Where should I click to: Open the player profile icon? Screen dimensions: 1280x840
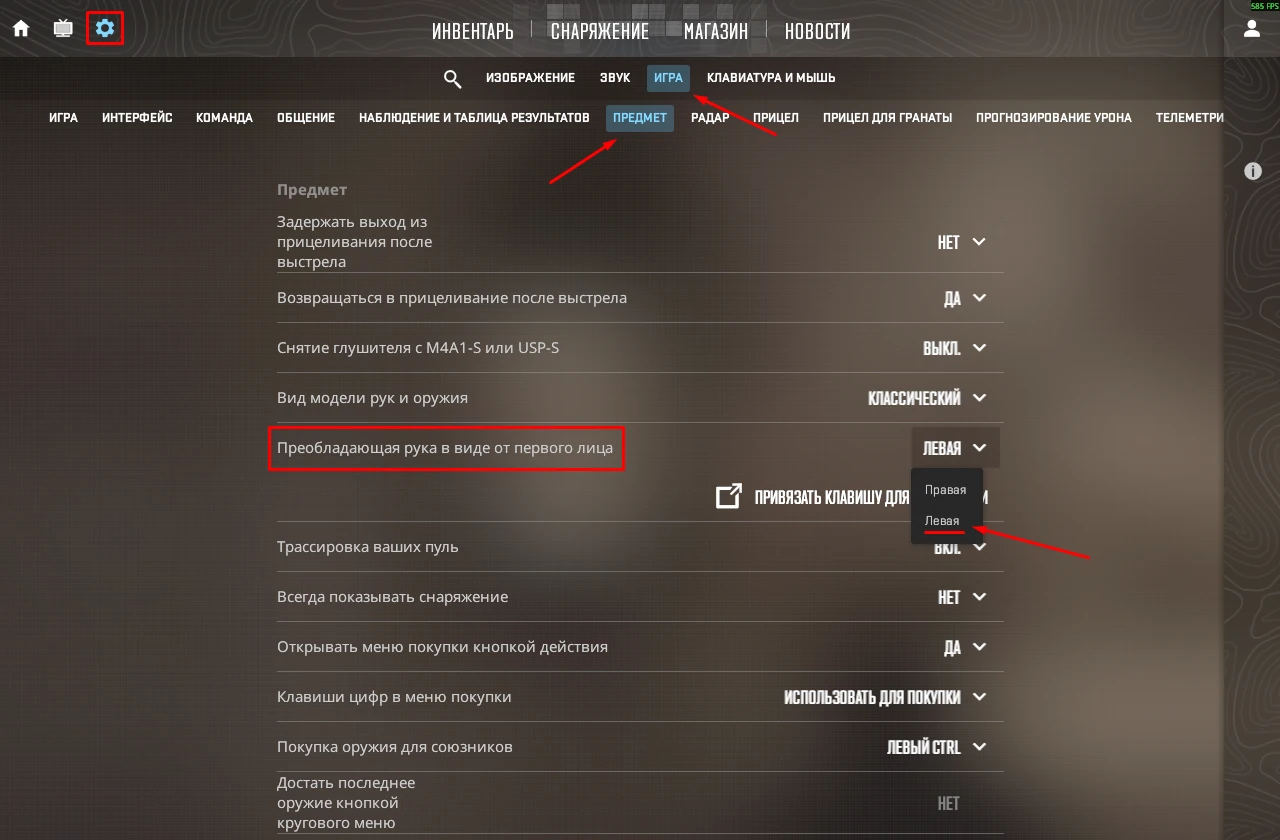(1251, 29)
